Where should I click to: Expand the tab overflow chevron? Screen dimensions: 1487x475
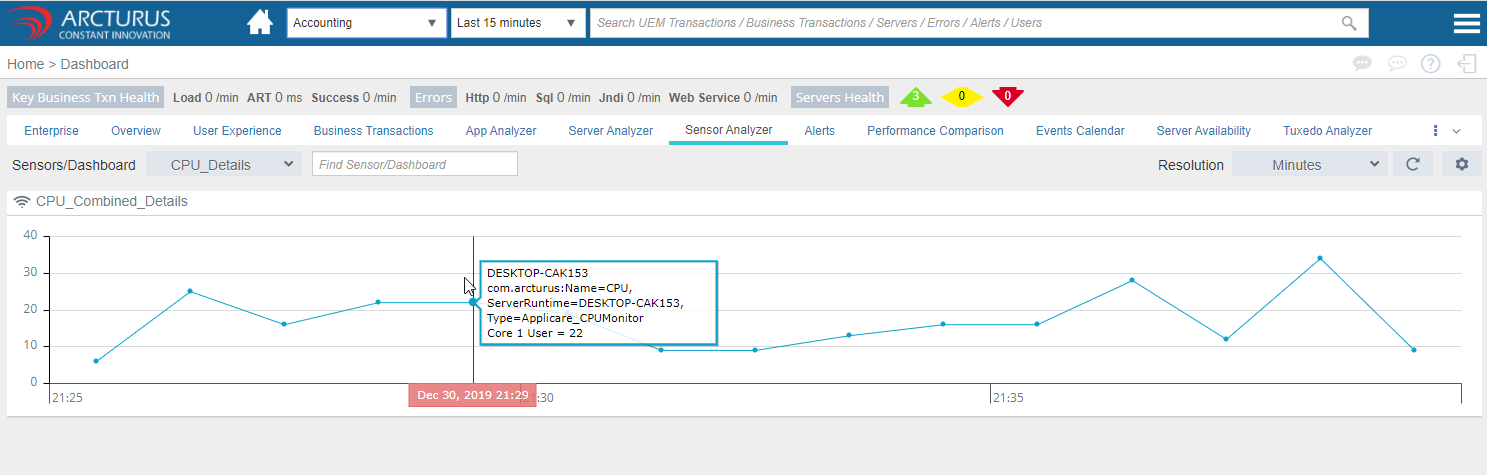[x=1456, y=131]
